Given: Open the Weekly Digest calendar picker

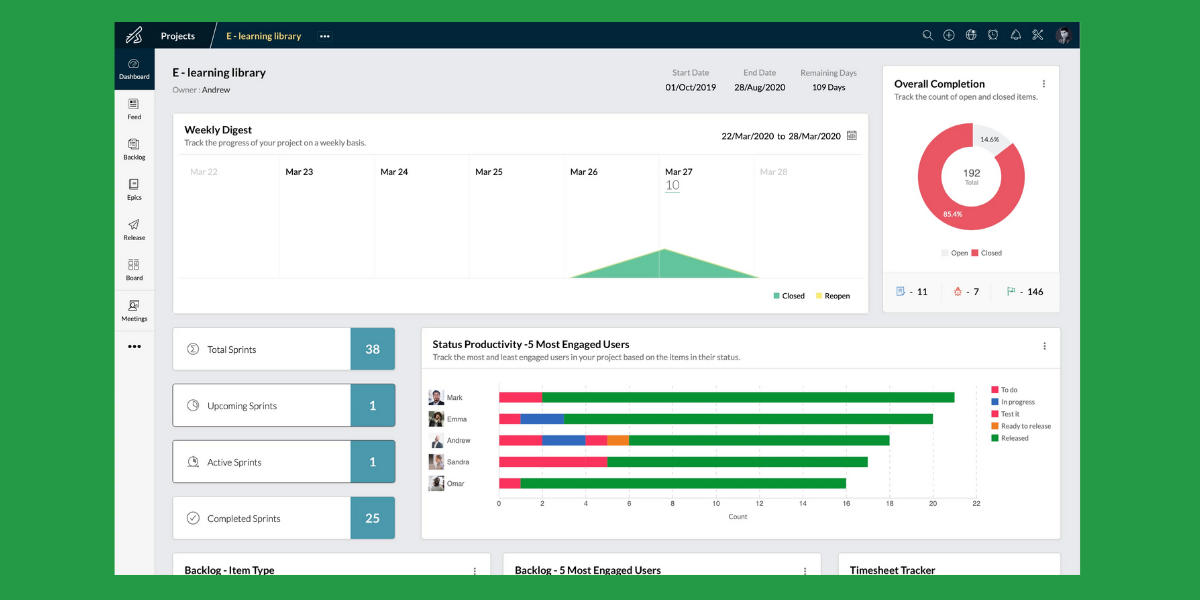Looking at the screenshot, I should click(852, 136).
